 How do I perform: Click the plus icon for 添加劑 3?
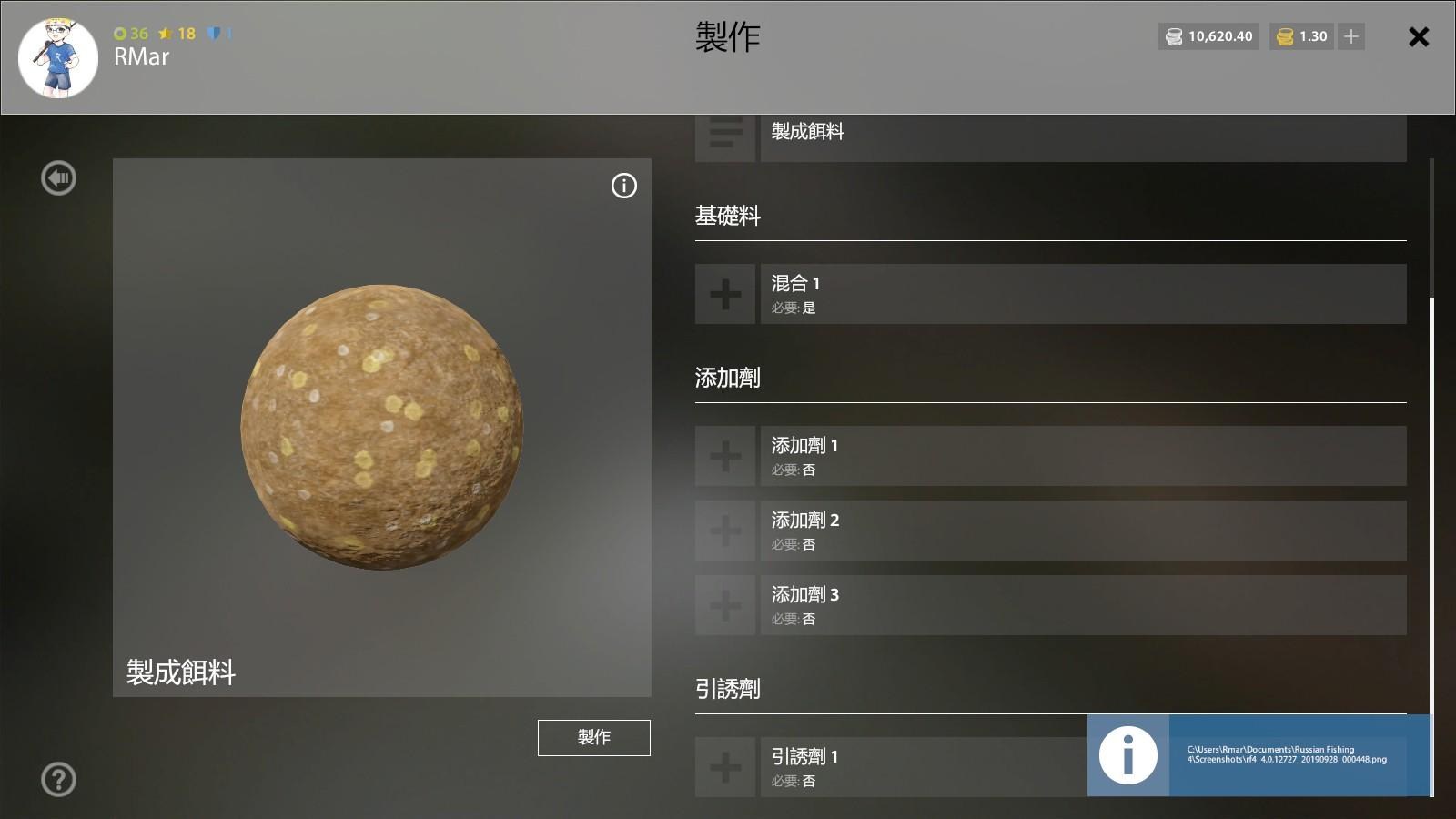[725, 605]
